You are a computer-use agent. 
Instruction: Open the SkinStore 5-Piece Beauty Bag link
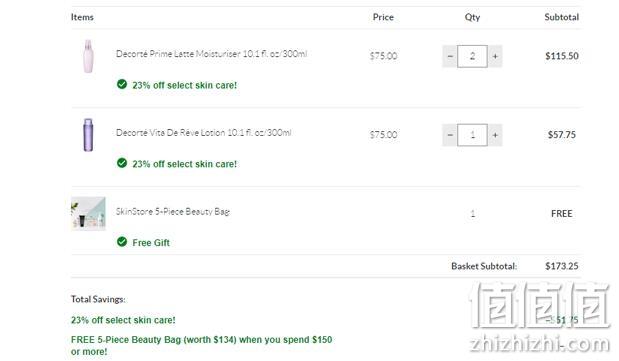(173, 212)
